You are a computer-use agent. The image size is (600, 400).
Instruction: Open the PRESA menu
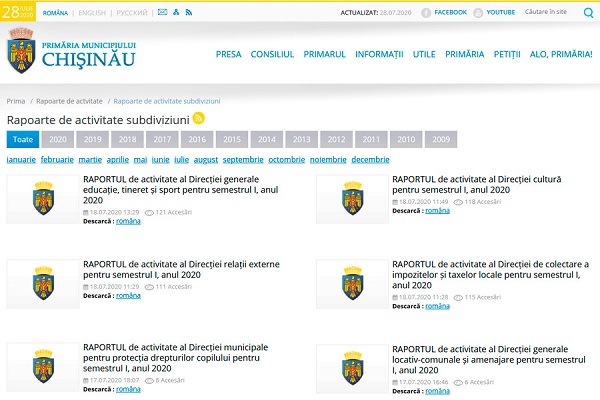pos(228,54)
